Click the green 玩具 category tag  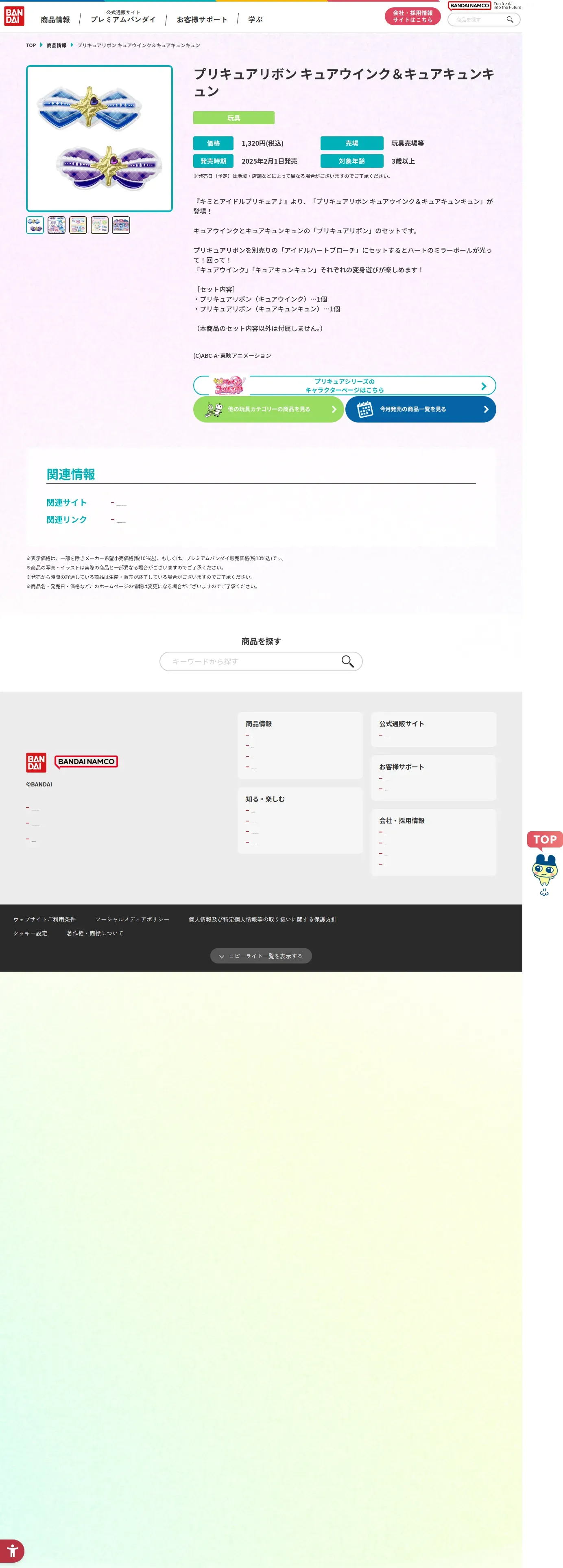click(233, 118)
